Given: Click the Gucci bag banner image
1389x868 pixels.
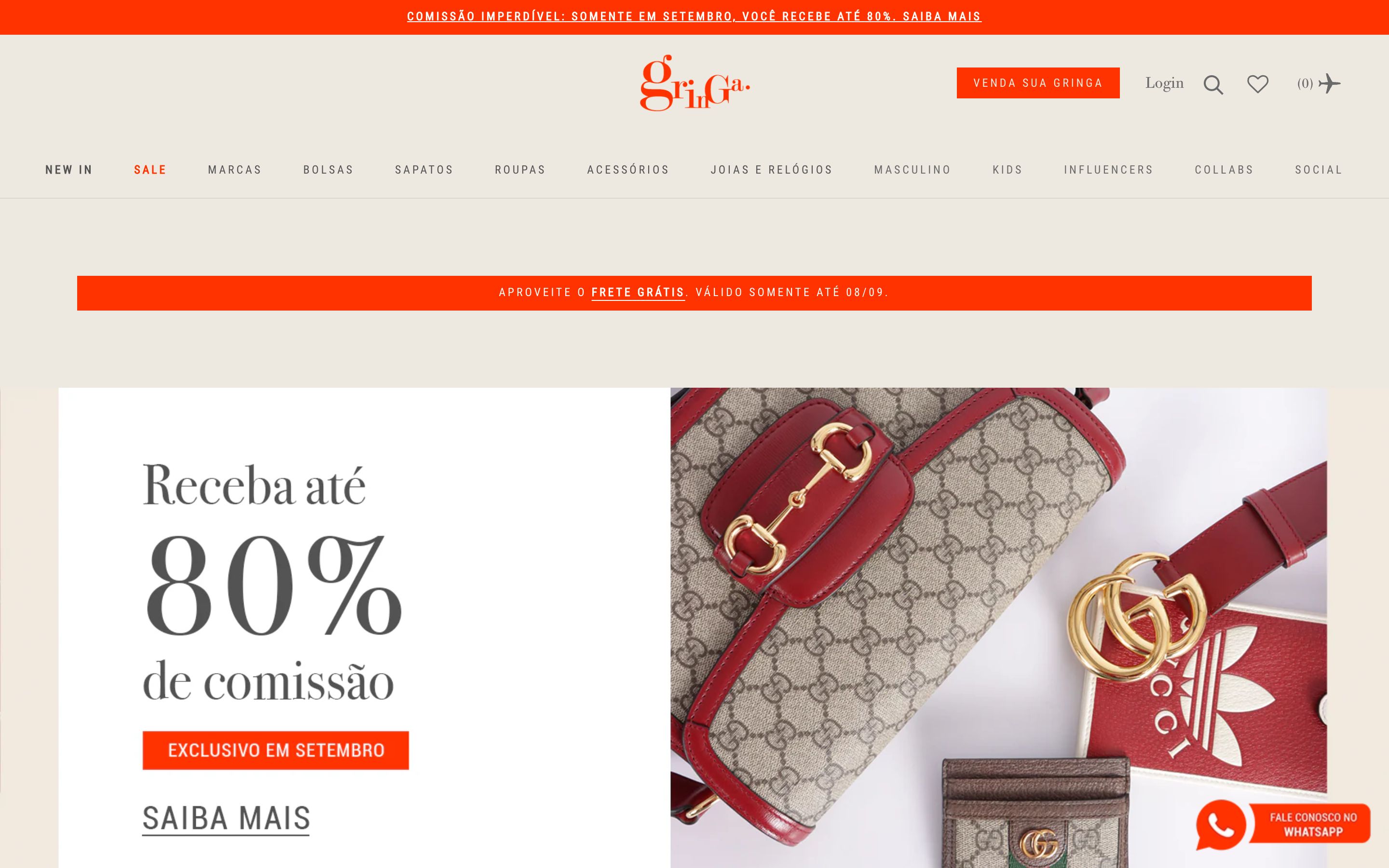Looking at the screenshot, I should coord(999,627).
